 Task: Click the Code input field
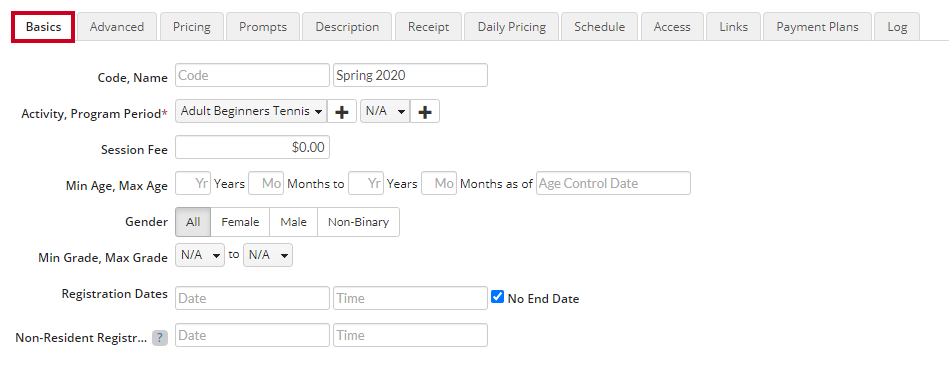252,75
